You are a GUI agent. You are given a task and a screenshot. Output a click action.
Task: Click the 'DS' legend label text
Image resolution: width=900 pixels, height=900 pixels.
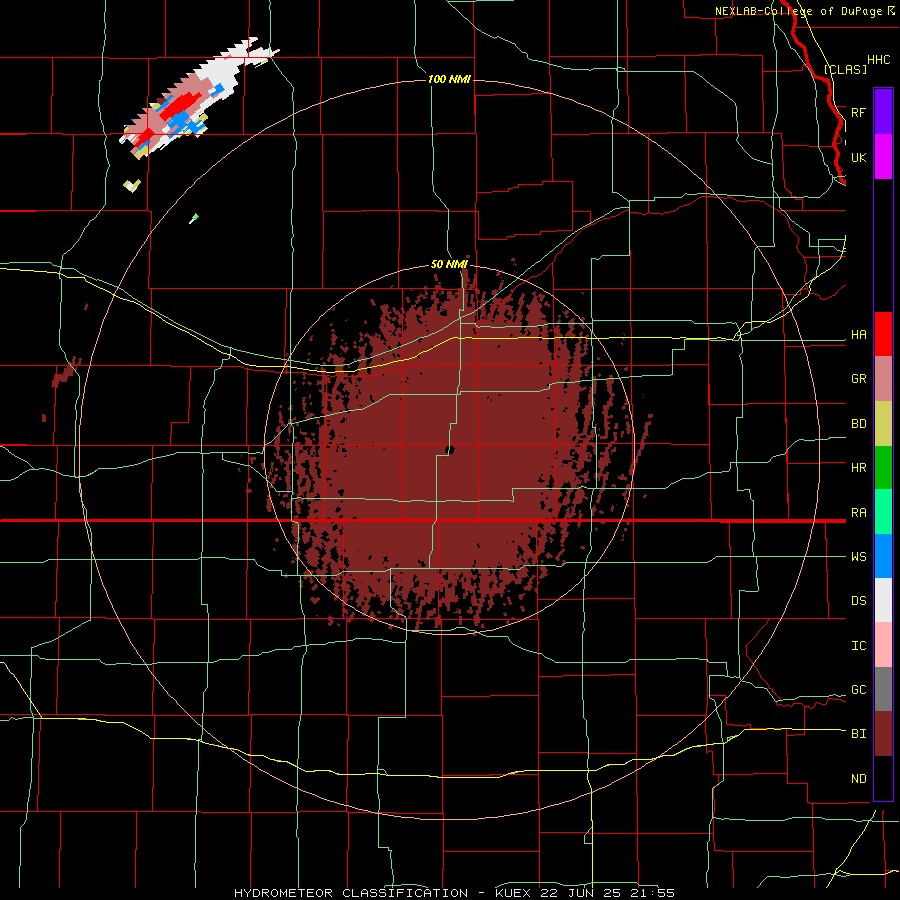[859, 601]
